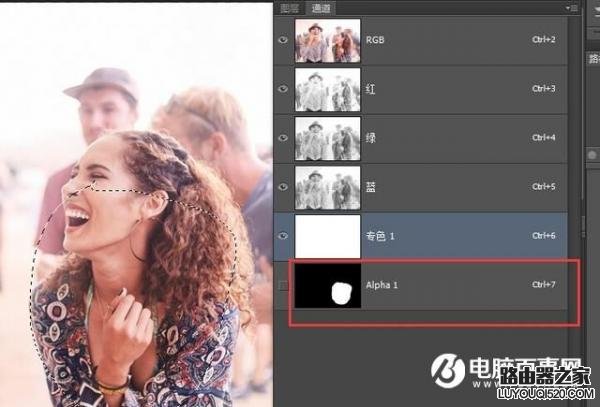Click the Alpha 1 mask thumbnail
This screenshot has width=600, height=407.
pos(328,285)
